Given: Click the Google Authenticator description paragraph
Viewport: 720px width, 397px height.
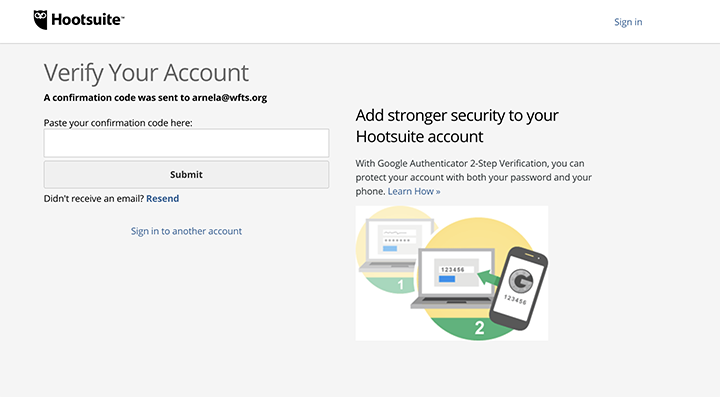Looking at the screenshot, I should click(x=473, y=177).
